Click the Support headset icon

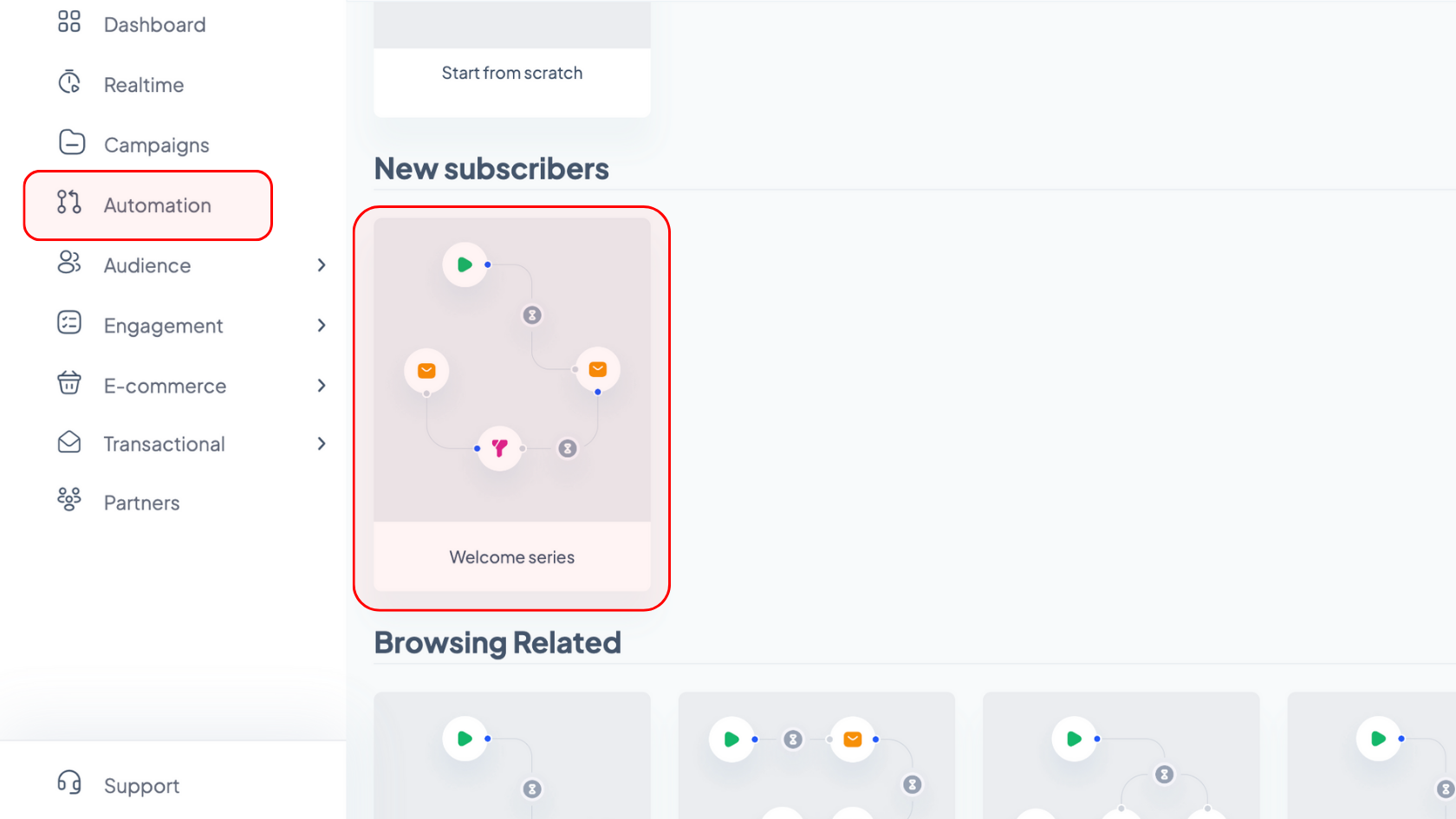pyautogui.click(x=69, y=783)
